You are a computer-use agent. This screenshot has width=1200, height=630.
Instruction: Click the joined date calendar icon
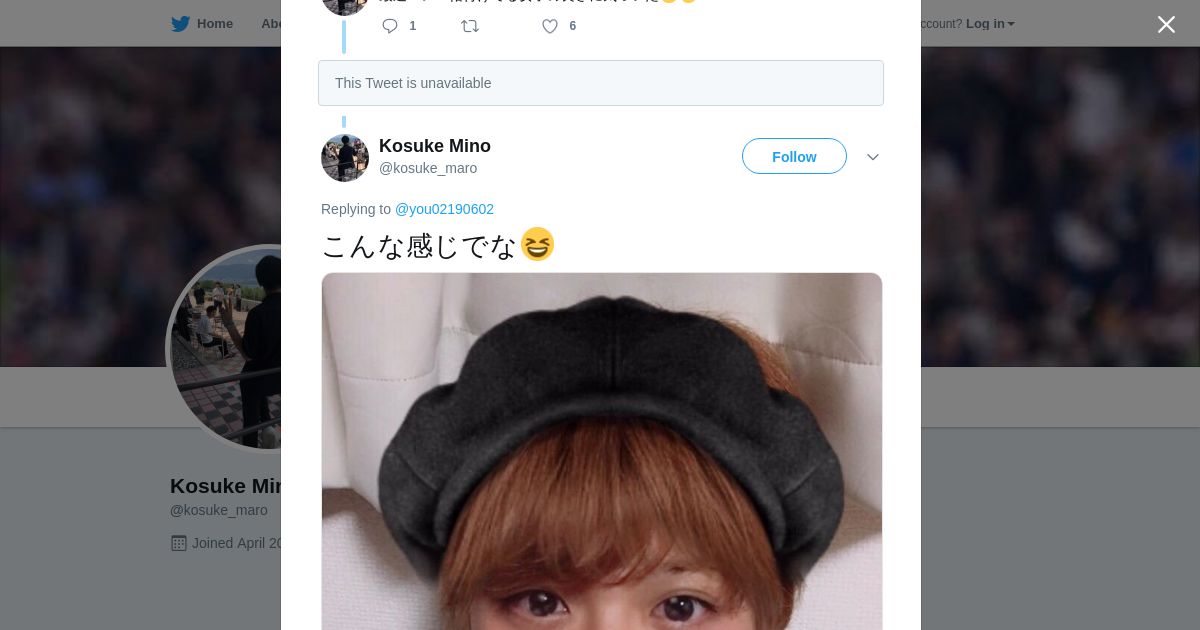coord(179,543)
